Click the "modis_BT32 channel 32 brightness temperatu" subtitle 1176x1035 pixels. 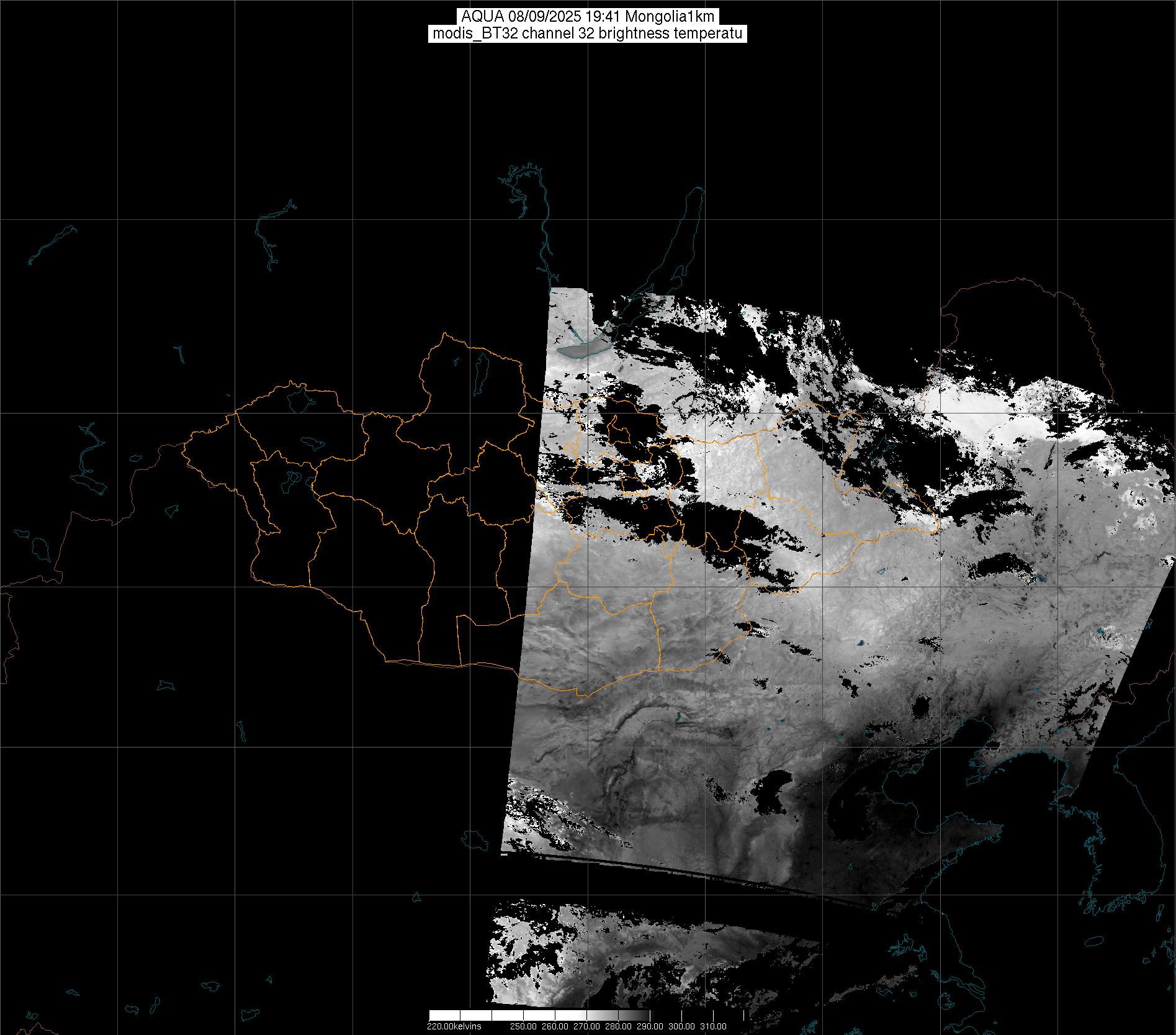coord(588,34)
